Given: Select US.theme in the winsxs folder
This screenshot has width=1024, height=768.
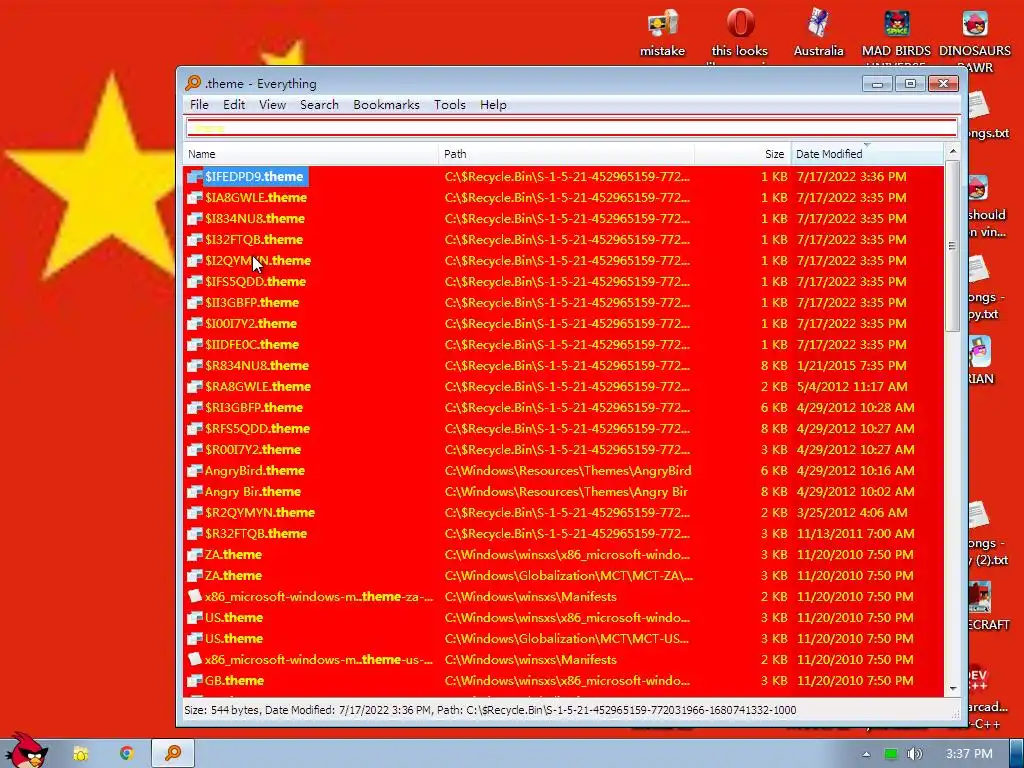Looking at the screenshot, I should pos(234,617).
